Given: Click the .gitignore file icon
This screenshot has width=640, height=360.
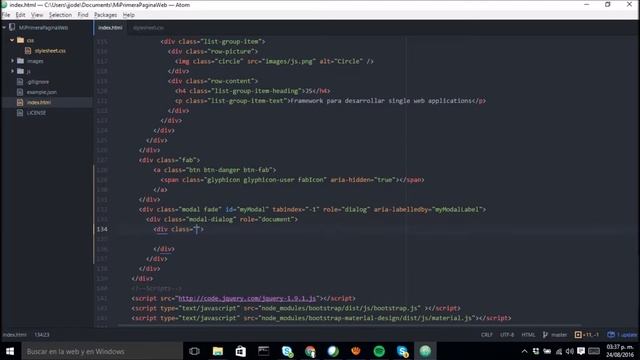Looking at the screenshot, I should pos(20,82).
